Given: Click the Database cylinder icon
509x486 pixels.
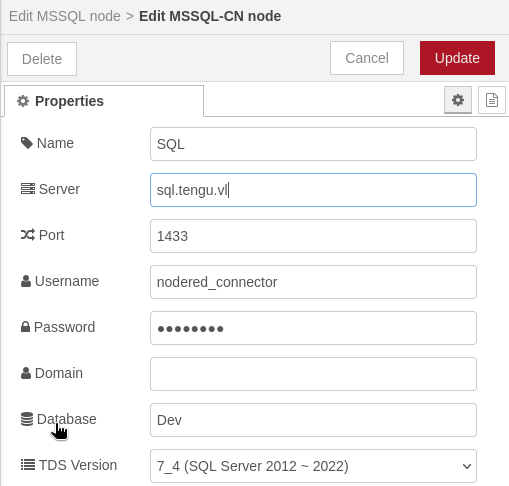Looking at the screenshot, I should 27,419.
